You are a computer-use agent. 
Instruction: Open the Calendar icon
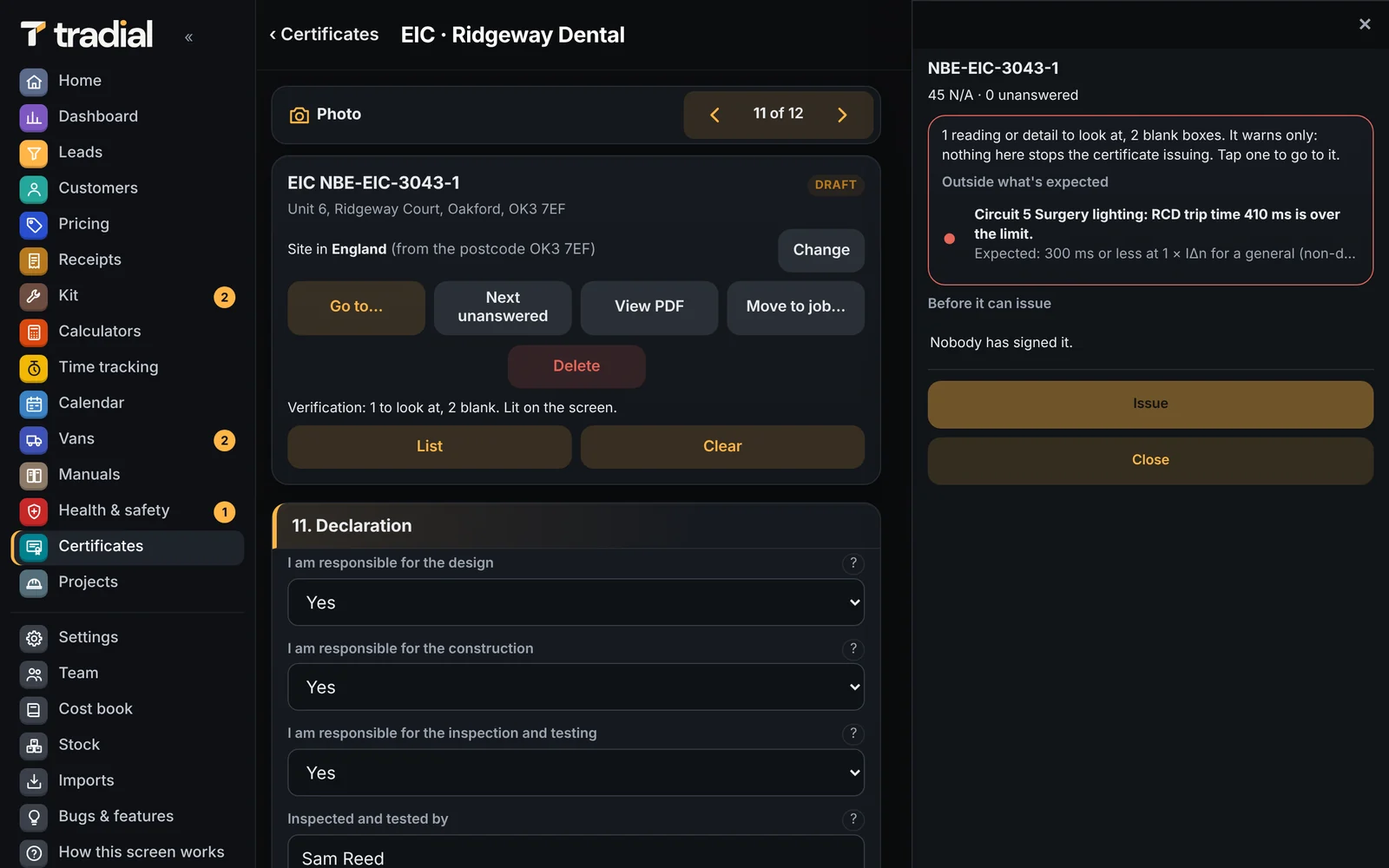coord(34,404)
